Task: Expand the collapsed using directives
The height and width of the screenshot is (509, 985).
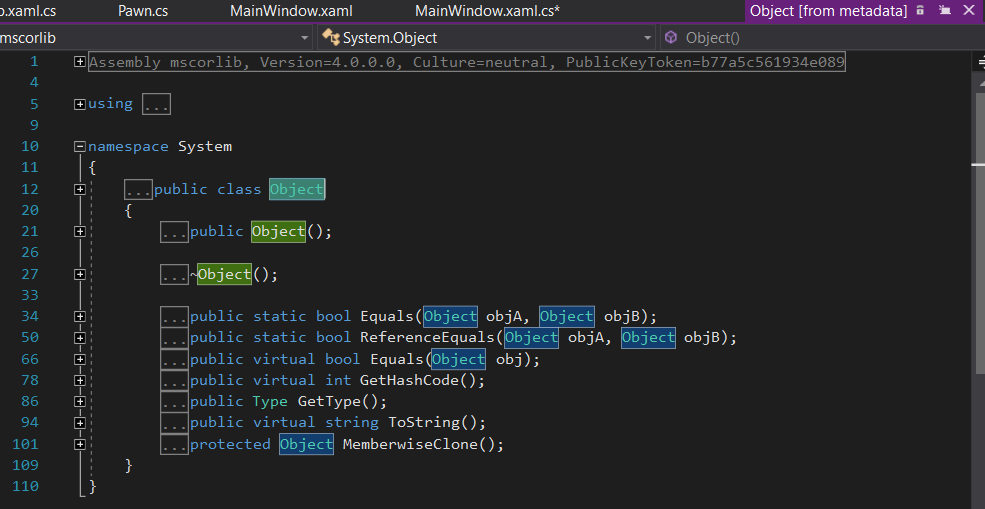Action: click(x=80, y=104)
